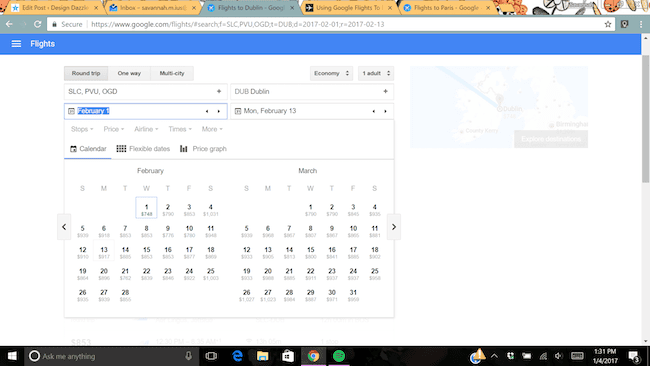Click the volume icon in the system tray
The height and width of the screenshot is (366, 650).
[559, 356]
